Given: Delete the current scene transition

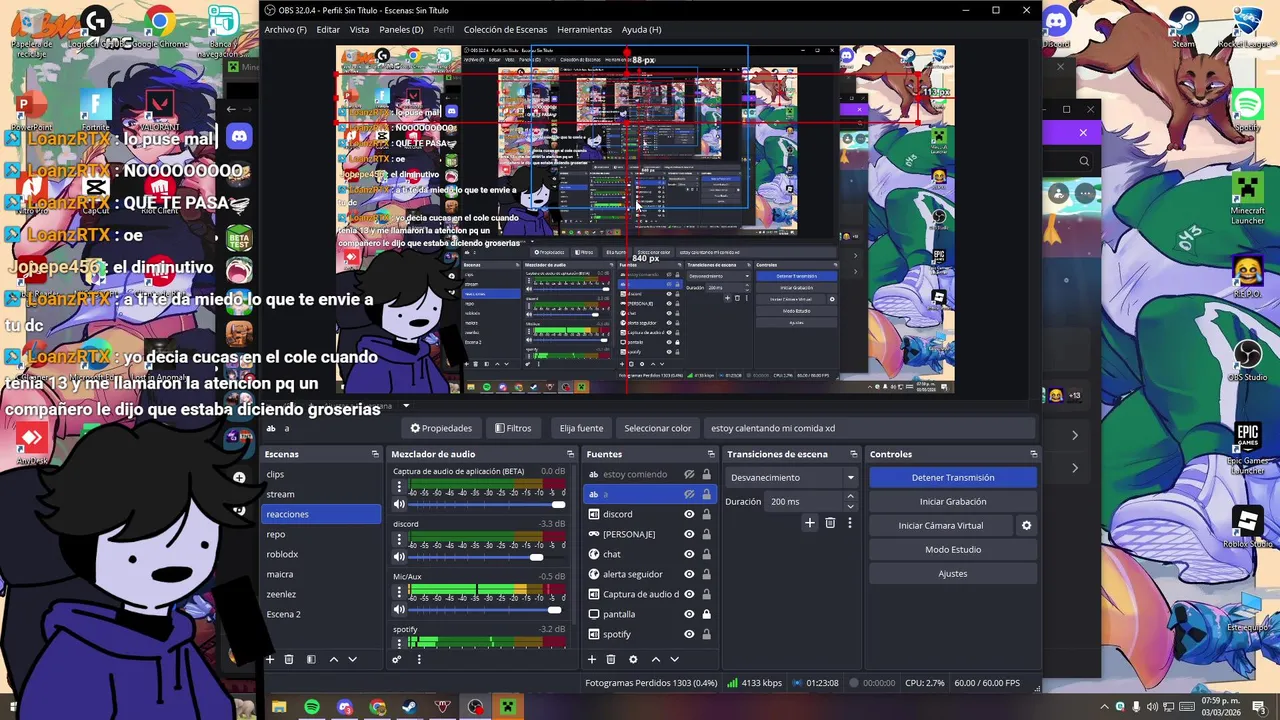Looking at the screenshot, I should tap(830, 523).
